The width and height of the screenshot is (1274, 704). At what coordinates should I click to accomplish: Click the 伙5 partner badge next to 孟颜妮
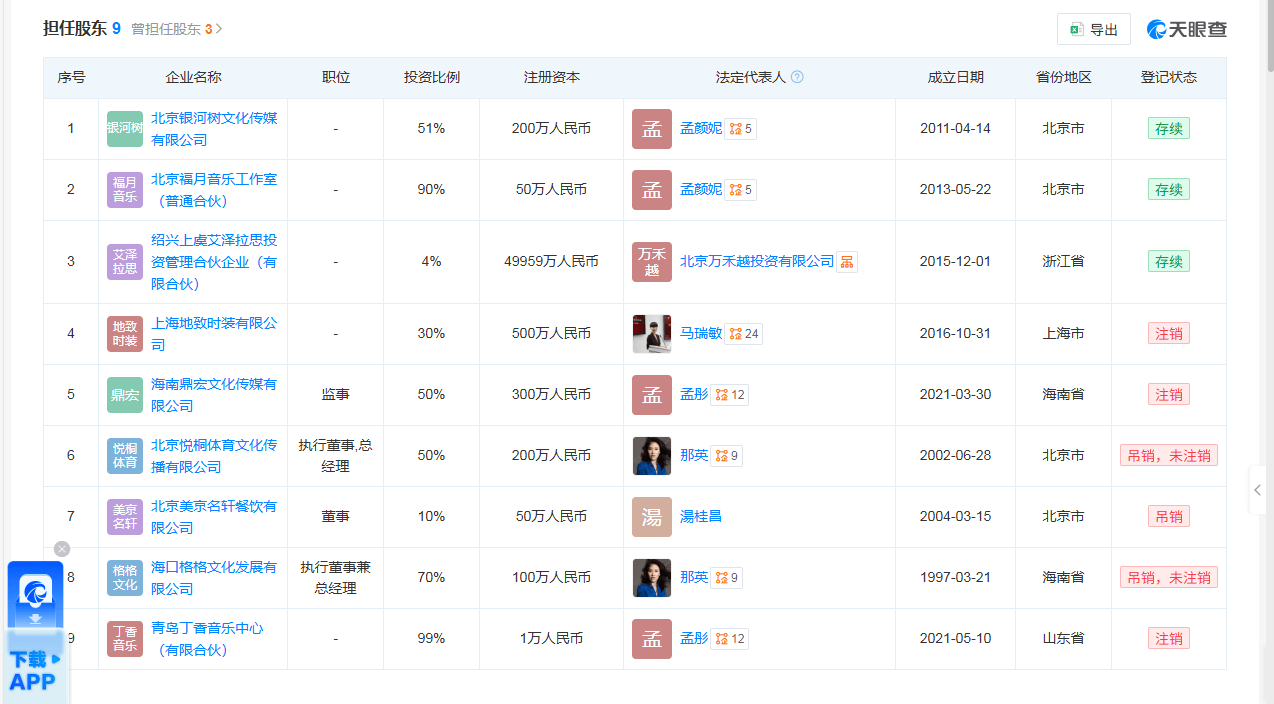pyautogui.click(x=738, y=128)
